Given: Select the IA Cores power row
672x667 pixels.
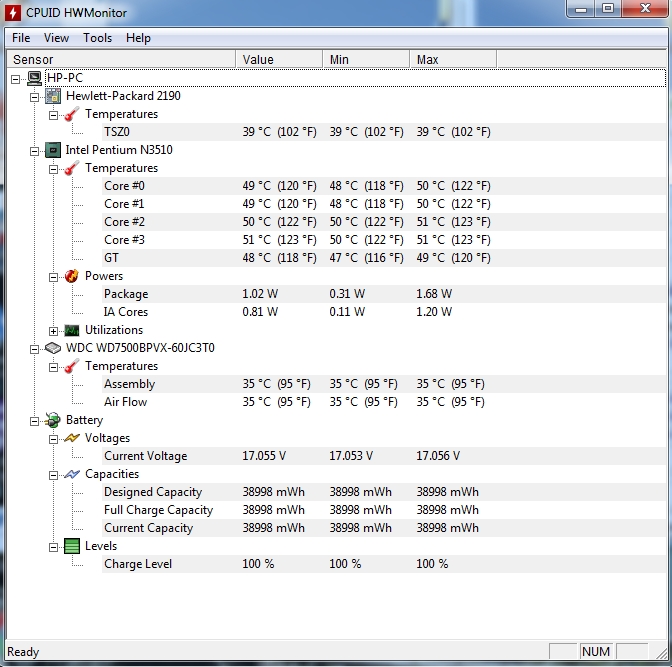Looking at the screenshot, I should (384, 312).
